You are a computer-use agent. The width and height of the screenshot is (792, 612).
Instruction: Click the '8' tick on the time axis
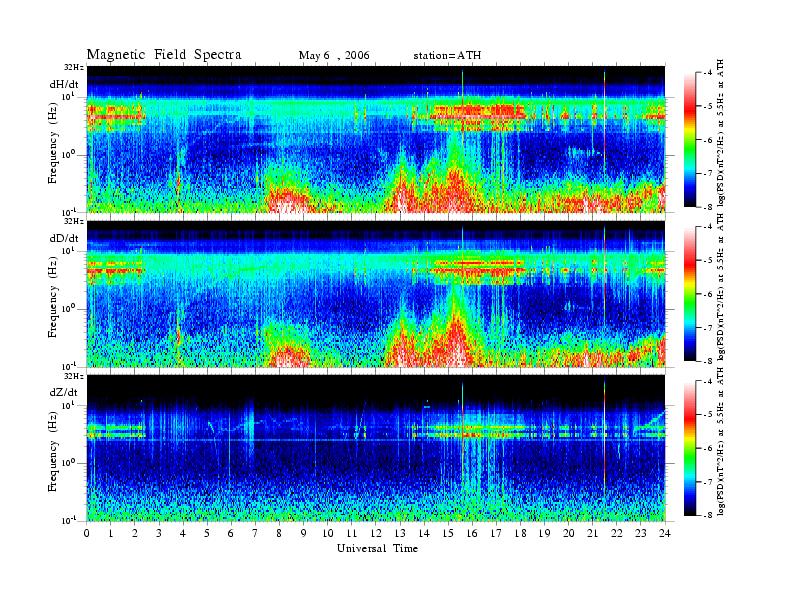[x=279, y=533]
